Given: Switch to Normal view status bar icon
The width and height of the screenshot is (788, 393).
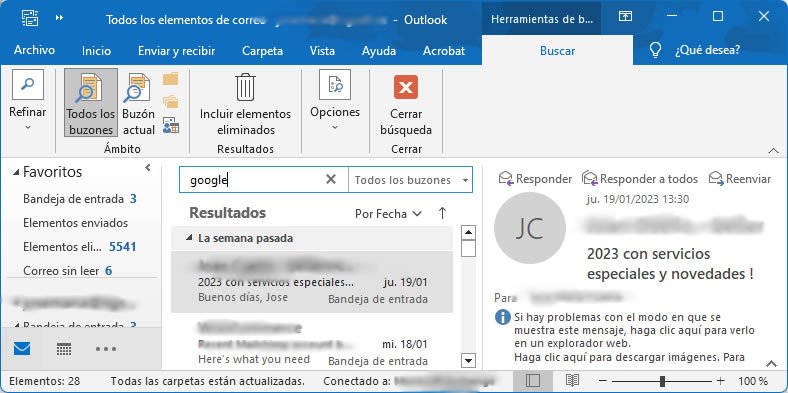Looking at the screenshot, I should 533,380.
